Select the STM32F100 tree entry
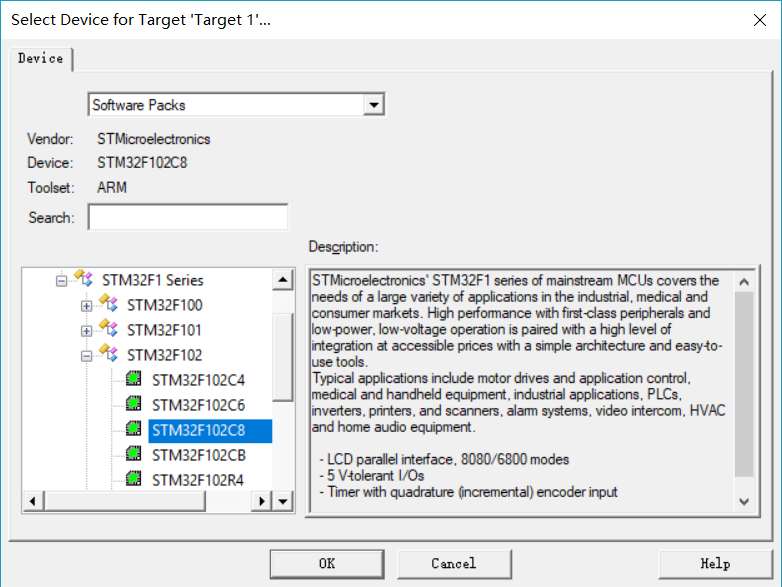The height and width of the screenshot is (587, 782). click(x=165, y=305)
